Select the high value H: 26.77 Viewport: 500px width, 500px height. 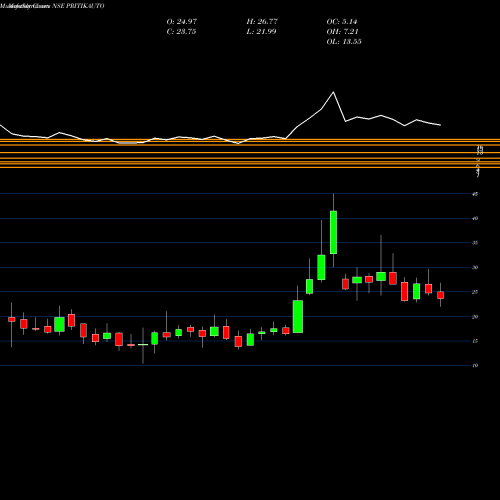pos(262,22)
